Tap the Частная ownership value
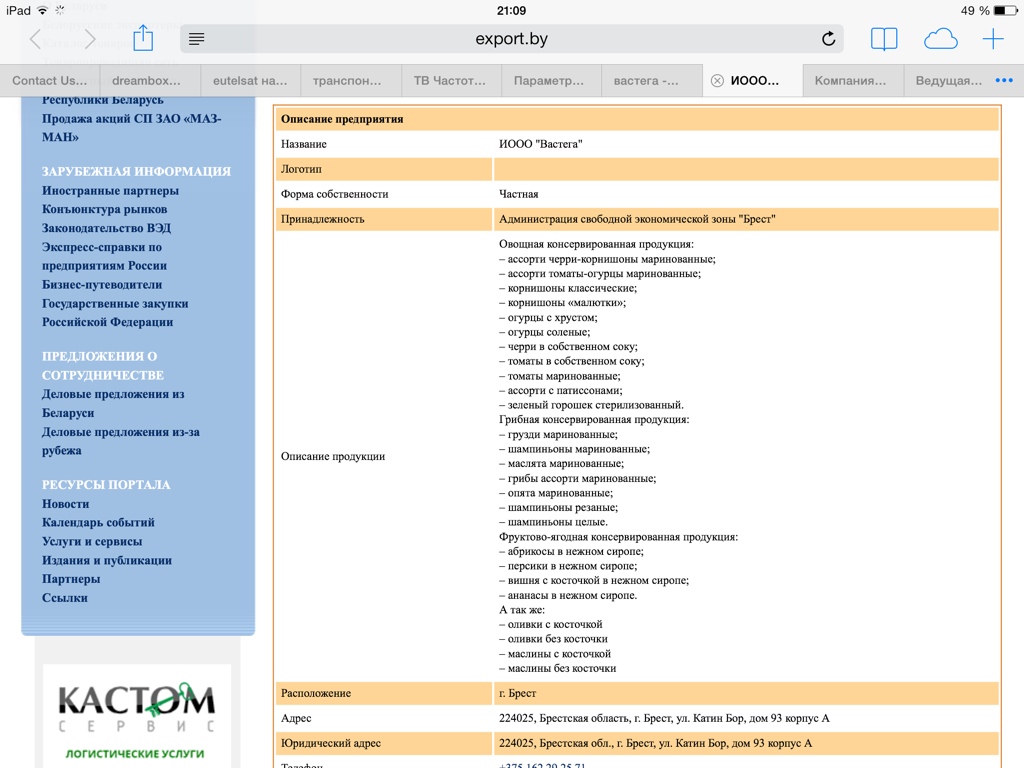The height and width of the screenshot is (768, 1024). coord(519,195)
